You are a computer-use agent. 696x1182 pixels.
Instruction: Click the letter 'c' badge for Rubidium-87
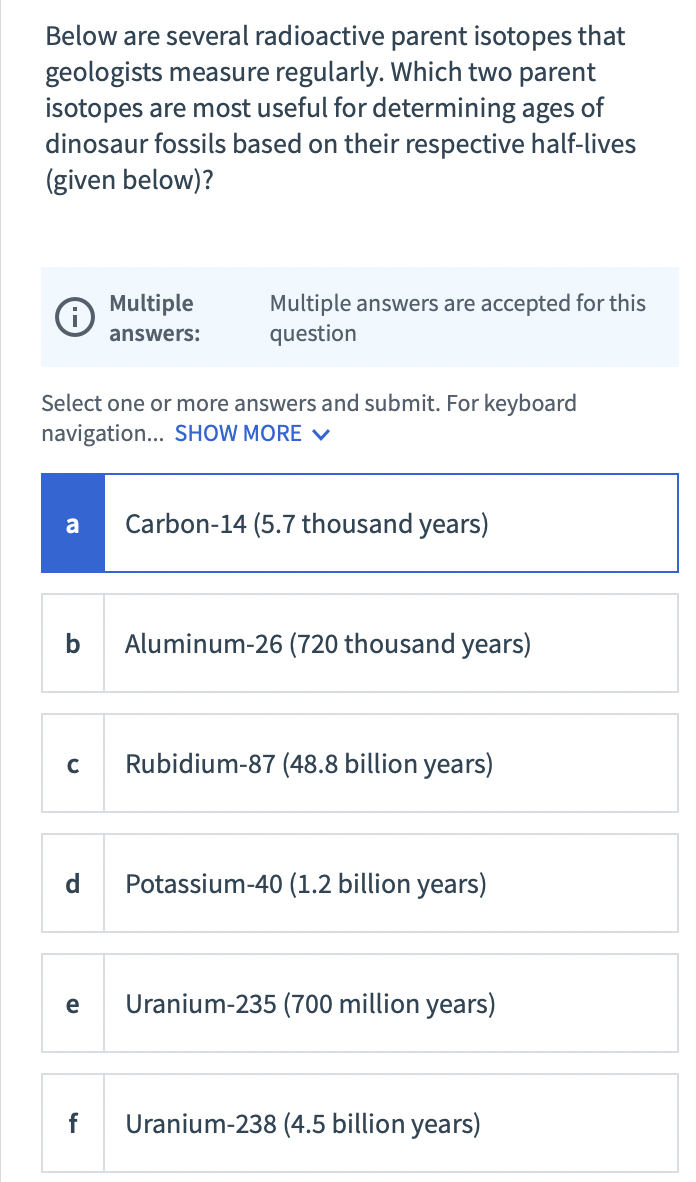coord(72,762)
